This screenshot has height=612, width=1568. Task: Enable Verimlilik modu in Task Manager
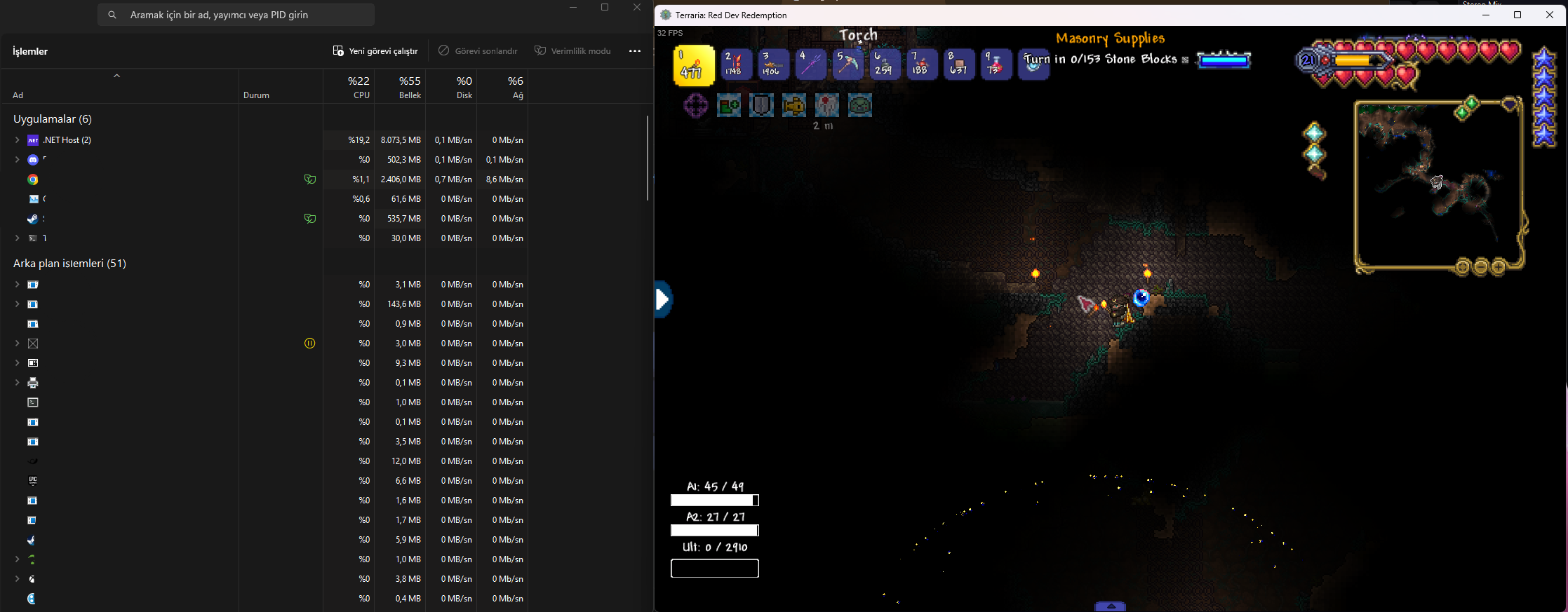(x=572, y=50)
